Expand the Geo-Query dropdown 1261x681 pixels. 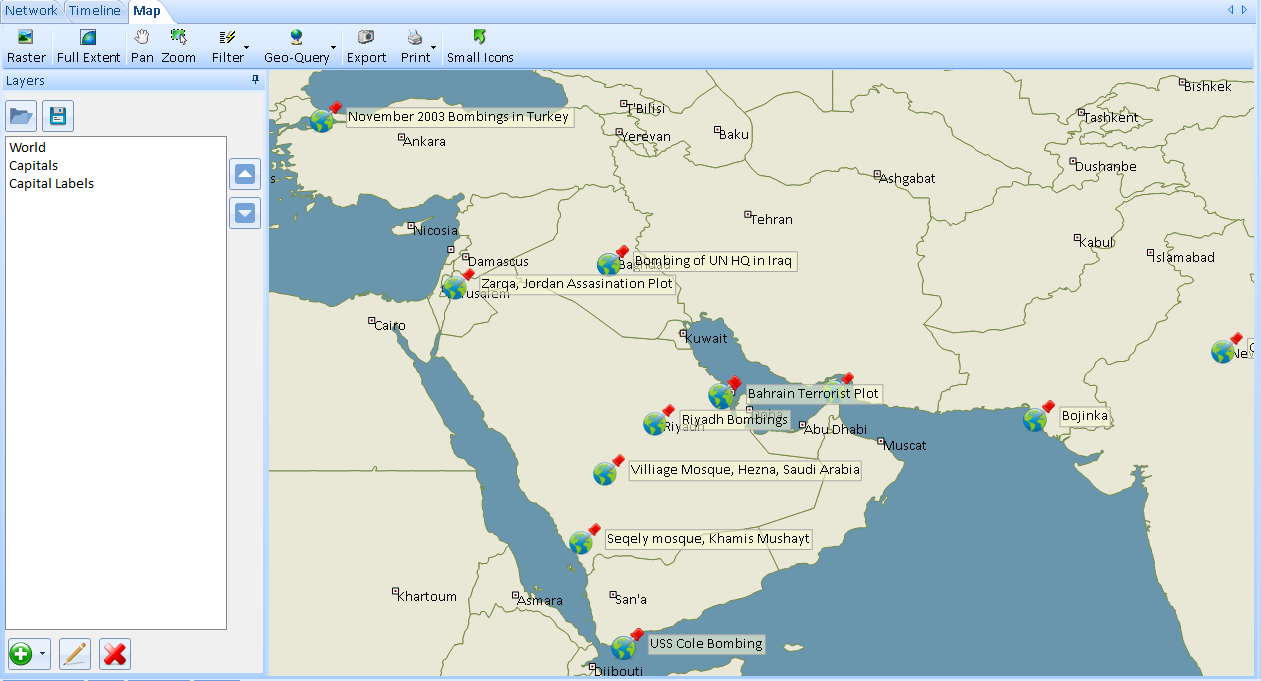[333, 47]
